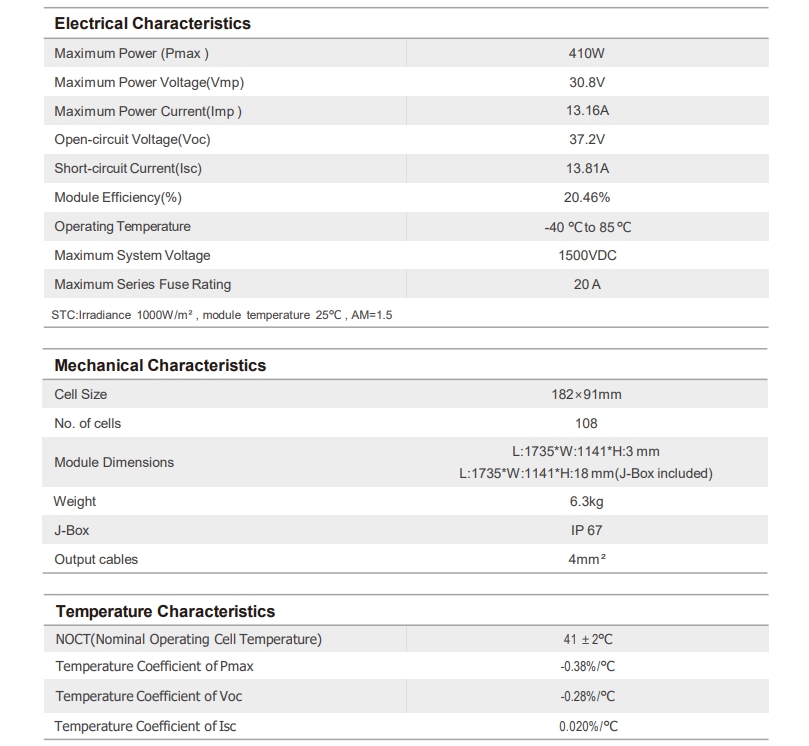Click the 13.81A short-circuit value

(x=587, y=169)
